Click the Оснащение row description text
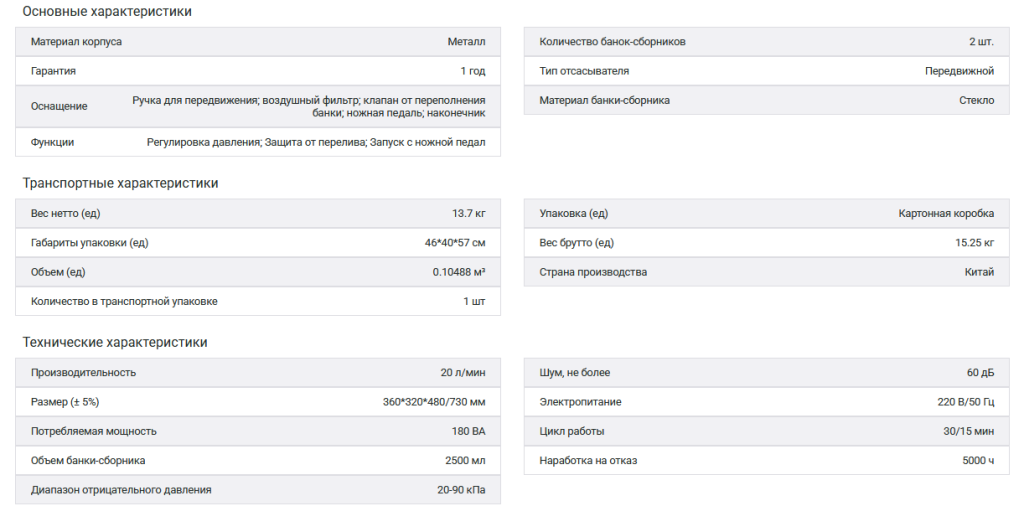Image resolution: width=1024 pixels, height=506 pixels. 308,106
